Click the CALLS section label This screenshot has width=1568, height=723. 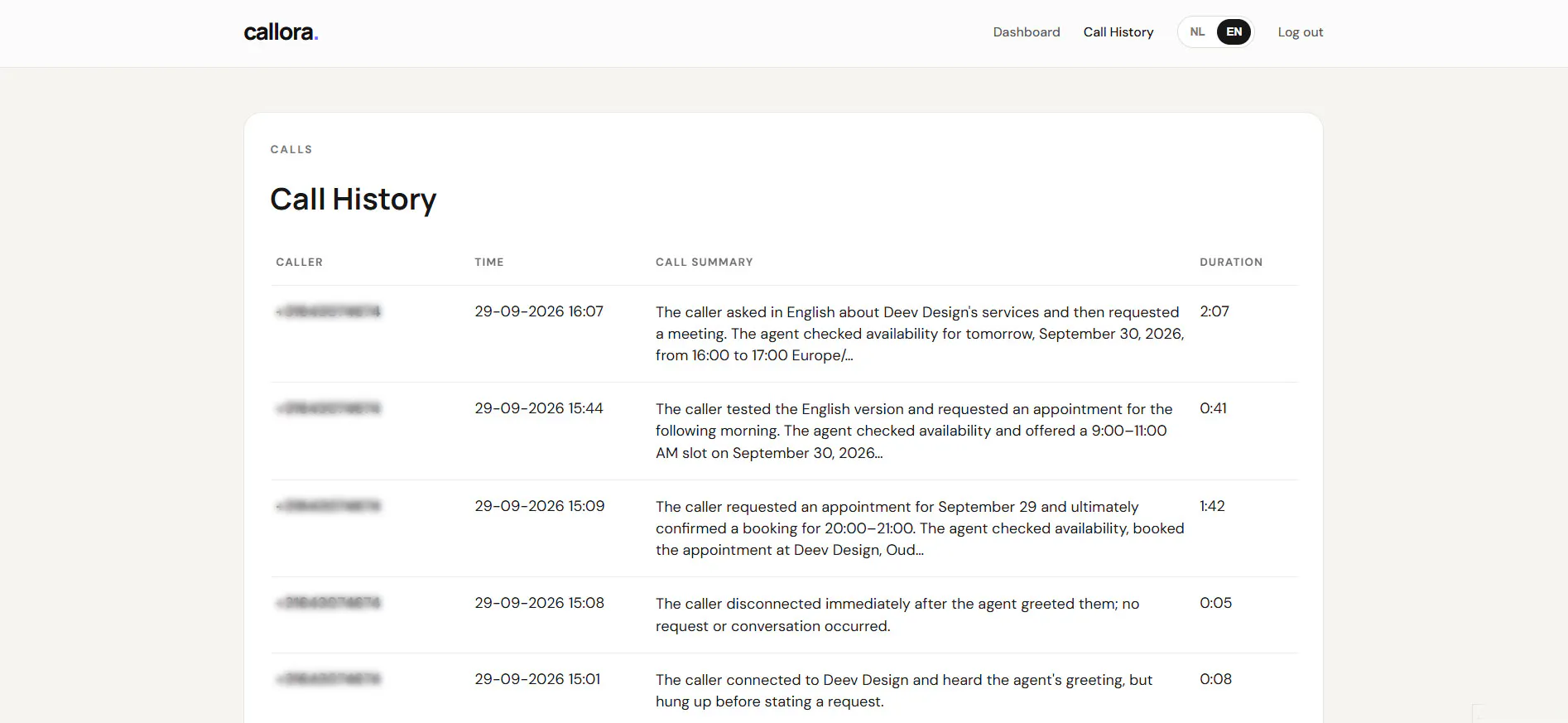[x=291, y=149]
